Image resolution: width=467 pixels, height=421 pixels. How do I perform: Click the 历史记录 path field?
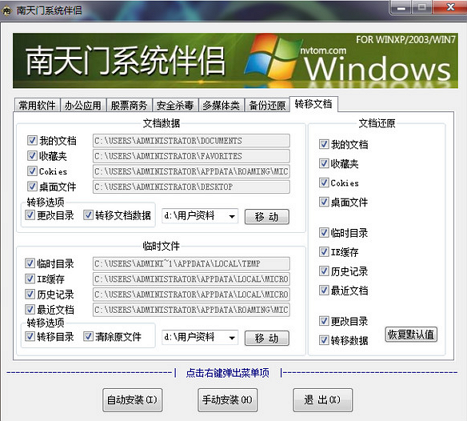(191, 294)
